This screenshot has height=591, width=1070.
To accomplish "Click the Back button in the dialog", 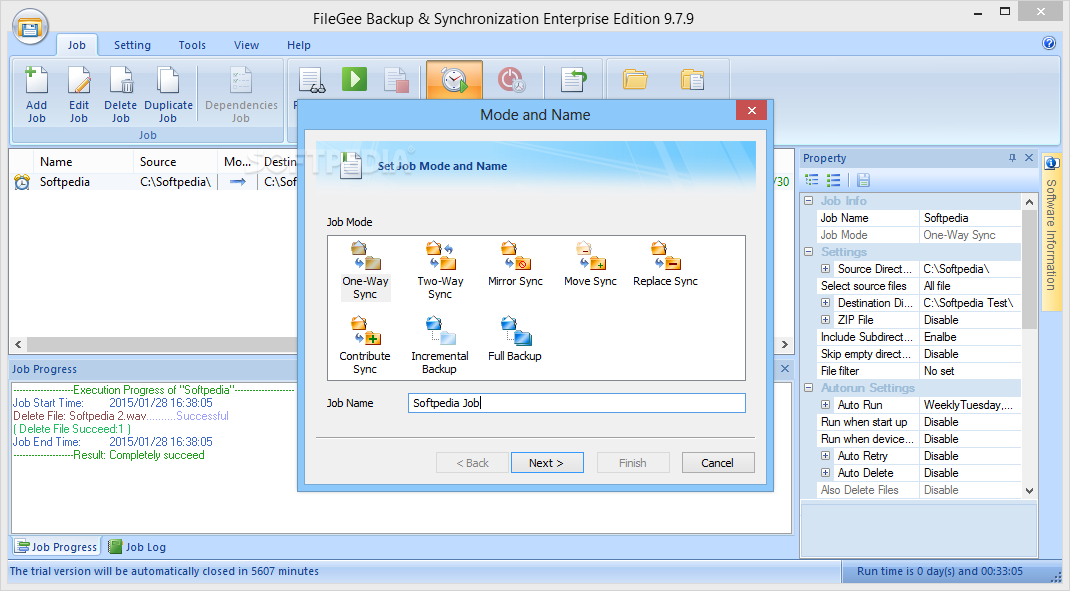I will (x=472, y=463).
